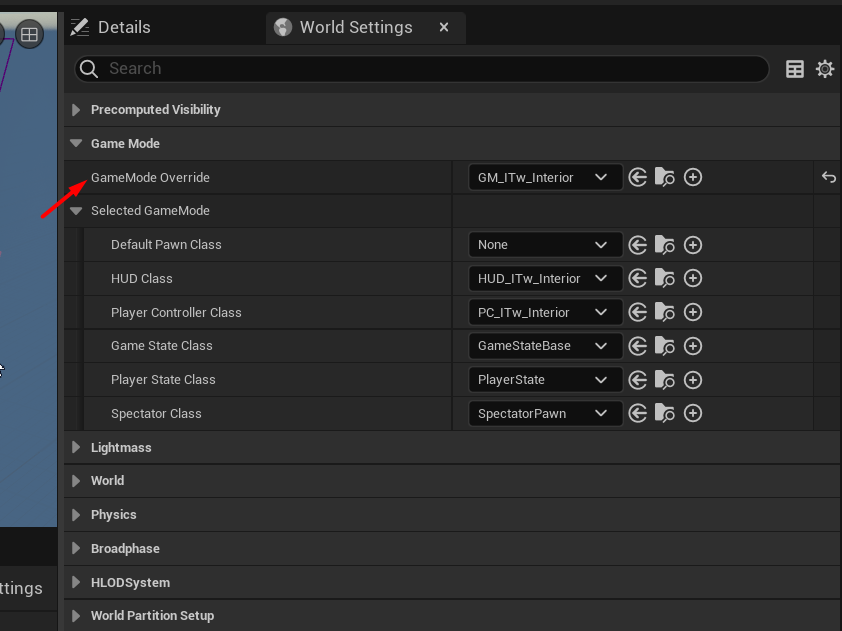
Task: Open the details settings gear menu
Action: click(825, 69)
